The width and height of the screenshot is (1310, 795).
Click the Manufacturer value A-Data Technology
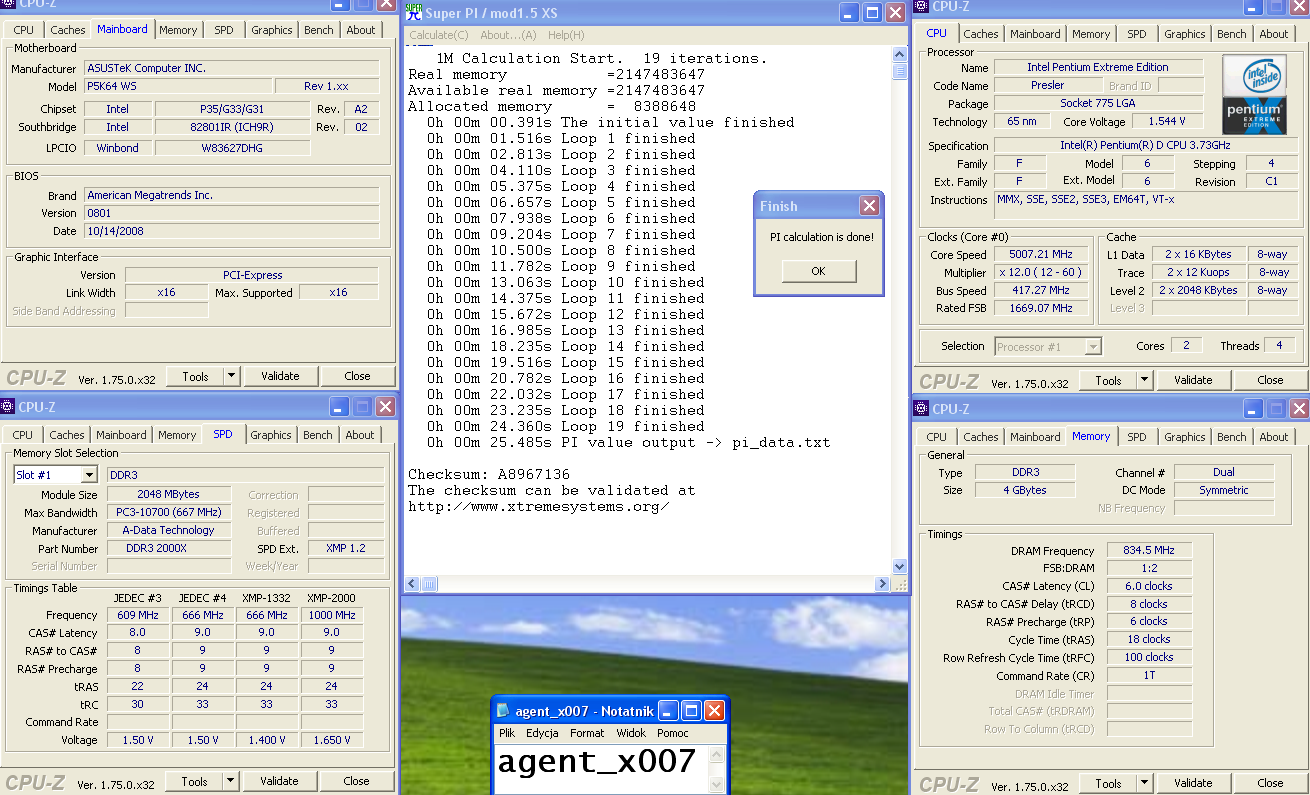click(170, 530)
